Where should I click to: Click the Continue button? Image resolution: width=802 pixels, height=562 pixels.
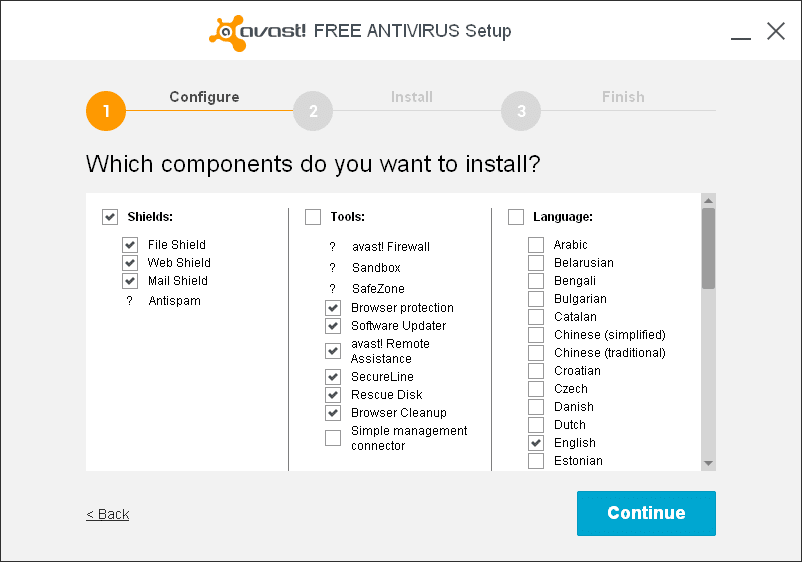pyautogui.click(x=646, y=513)
